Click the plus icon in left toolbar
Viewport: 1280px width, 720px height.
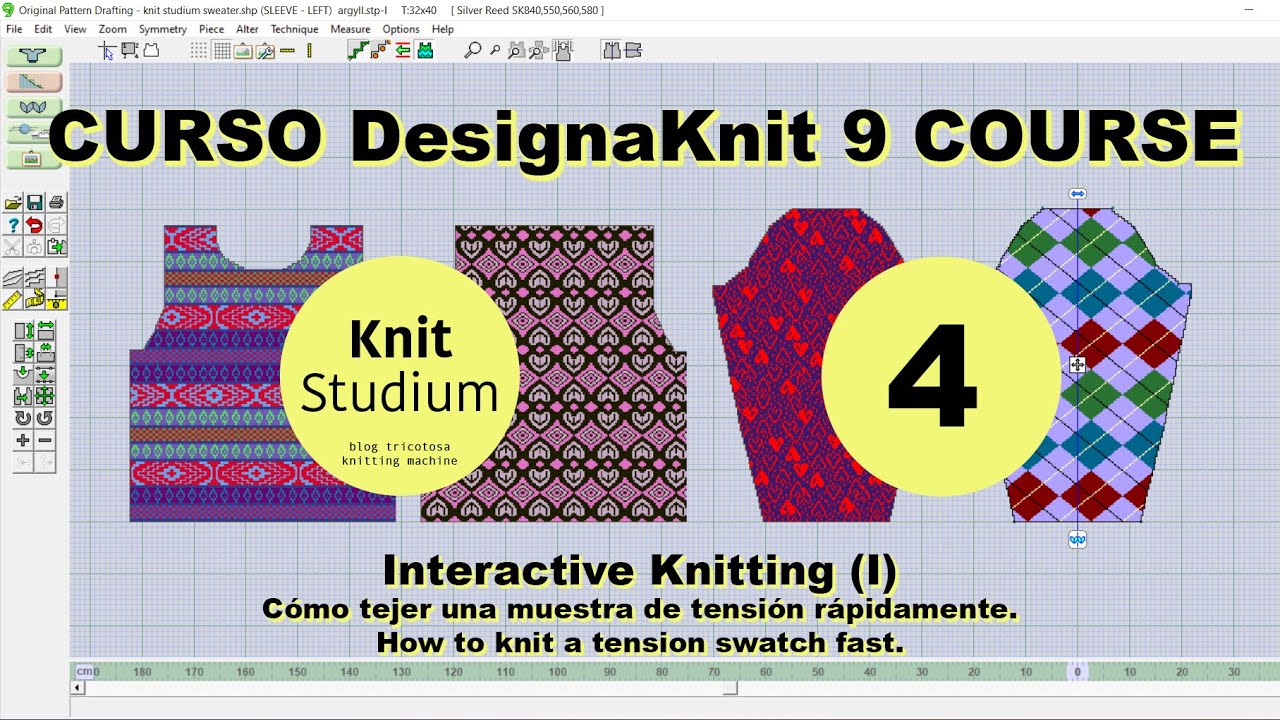(23, 440)
